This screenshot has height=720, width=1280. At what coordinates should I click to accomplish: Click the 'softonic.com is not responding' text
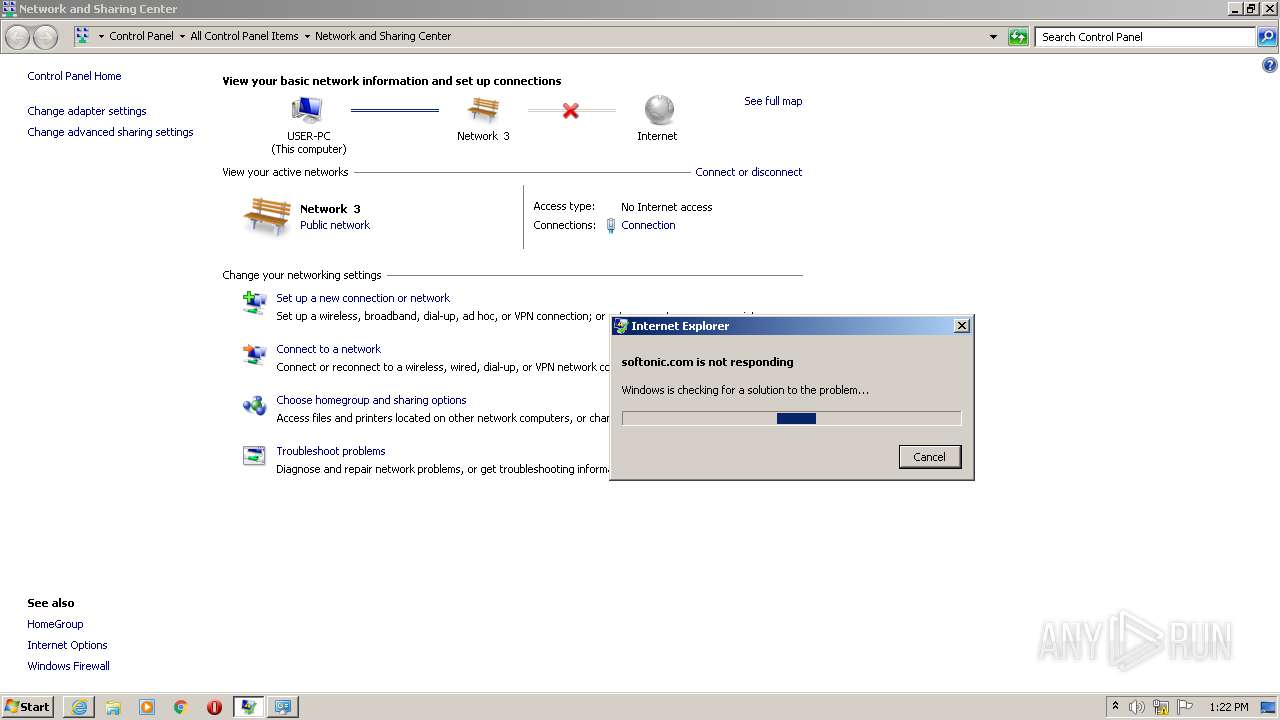tap(707, 362)
